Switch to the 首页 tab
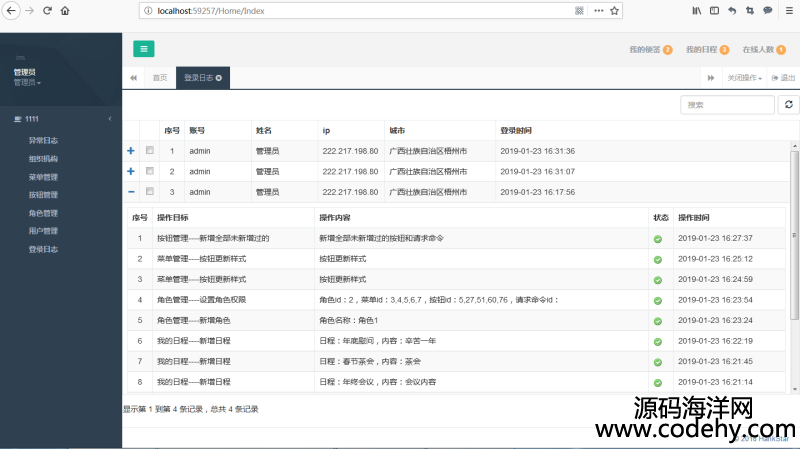800x449 pixels. 159,77
